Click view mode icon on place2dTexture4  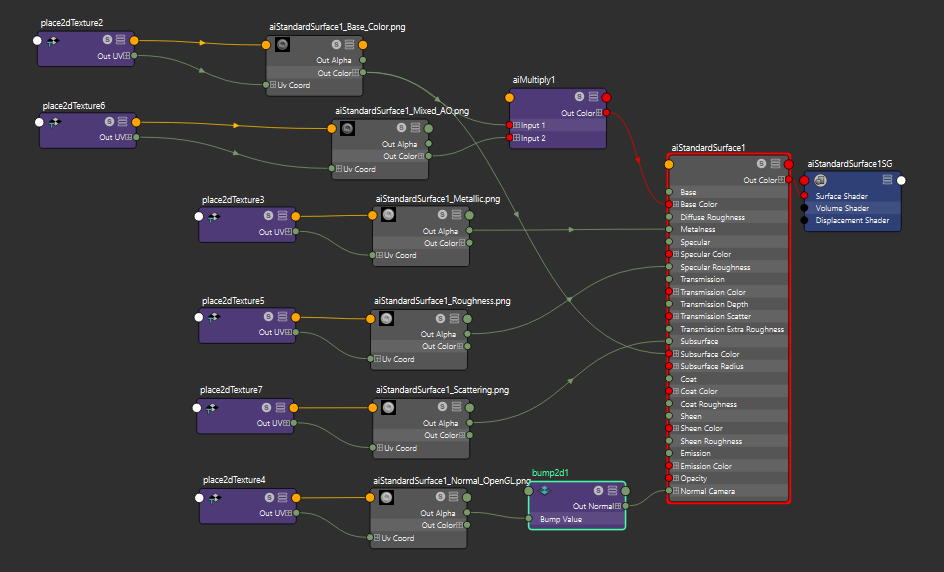pyautogui.click(x=282, y=497)
